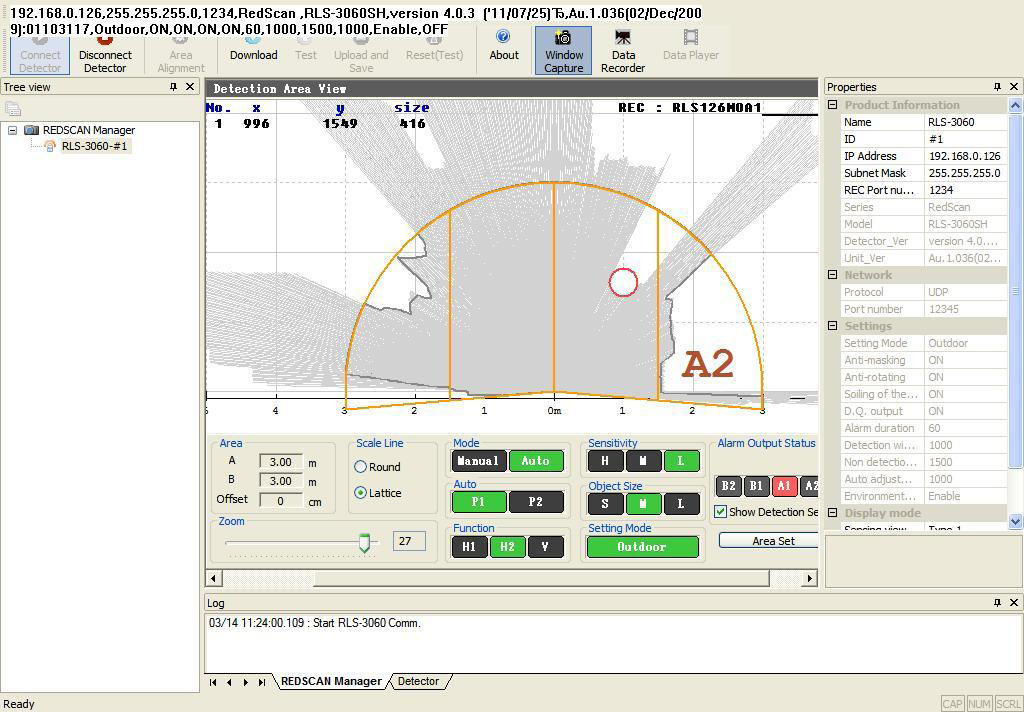Pin the Properties panel
Viewport: 1024px width, 712px height.
point(997,87)
